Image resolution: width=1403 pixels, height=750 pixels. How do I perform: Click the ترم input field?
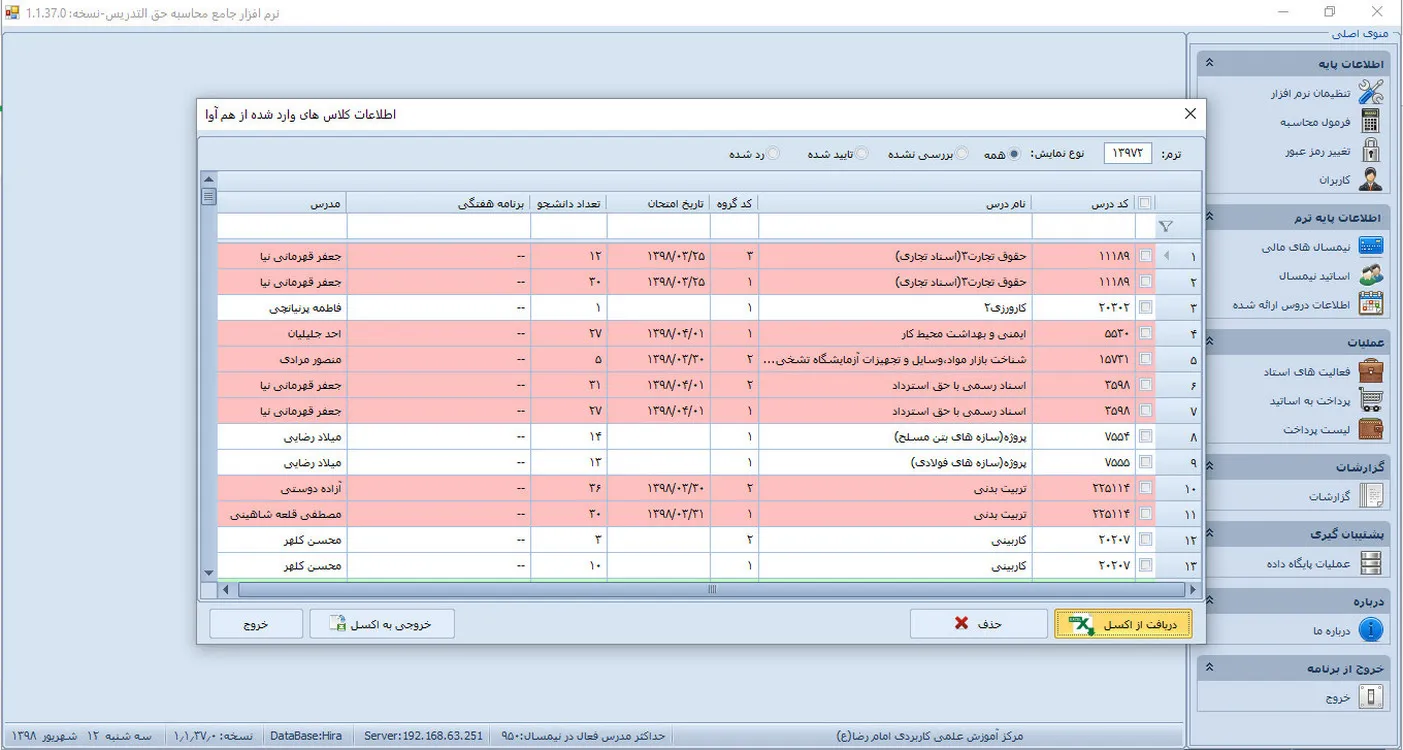click(1127, 154)
